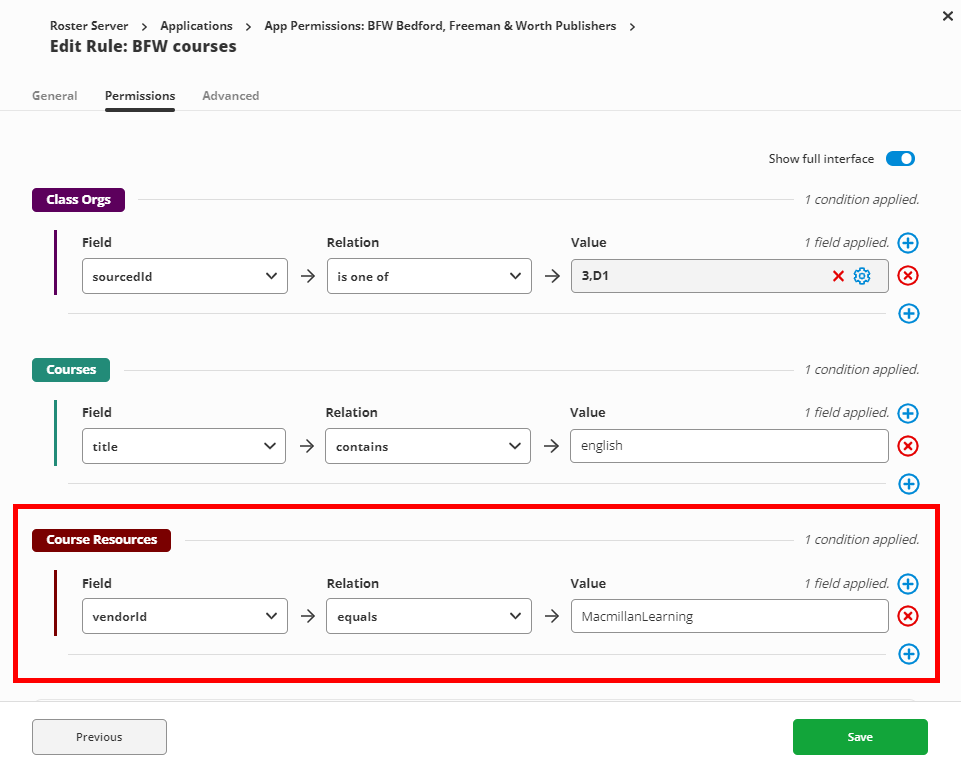Add another condition under Courses section
The image size is (961, 764).
(908, 484)
